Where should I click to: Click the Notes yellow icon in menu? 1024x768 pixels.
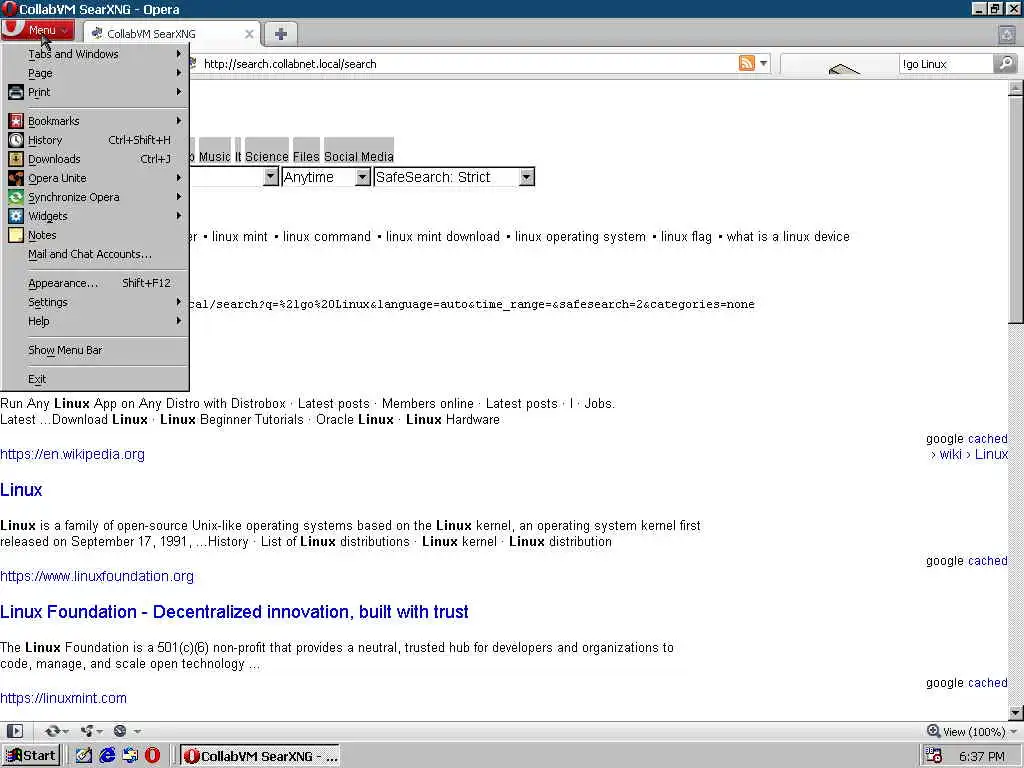click(16, 234)
